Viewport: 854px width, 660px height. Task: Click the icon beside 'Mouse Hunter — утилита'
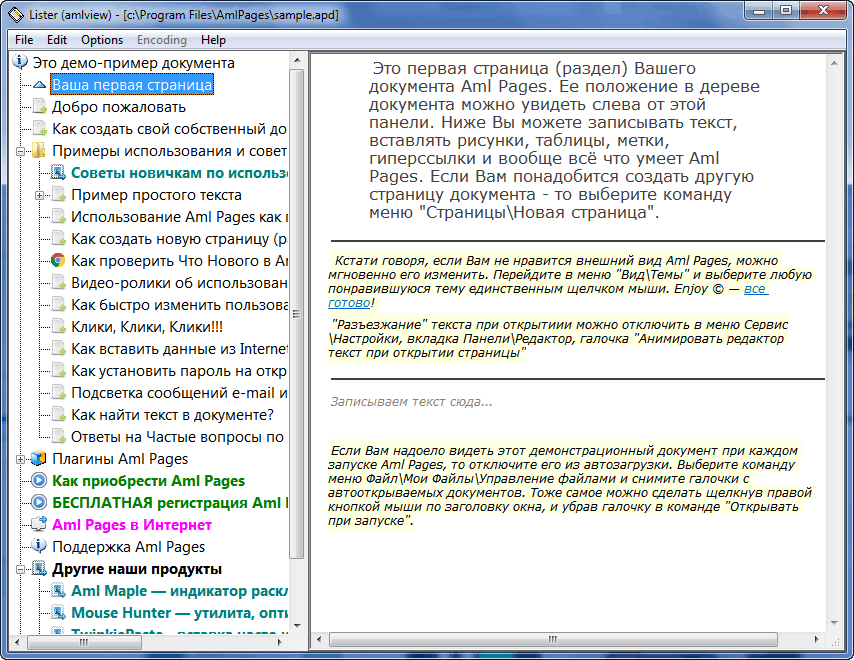click(x=58, y=613)
